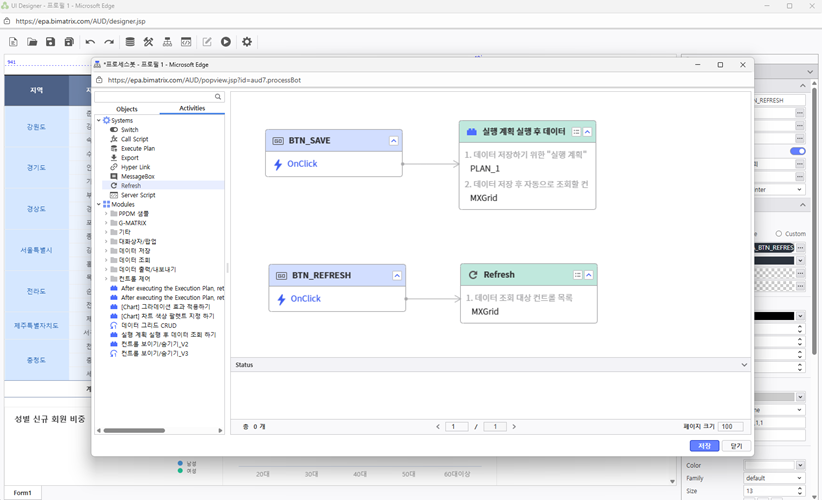
Task: Click the 닫기 button
Action: (736, 446)
